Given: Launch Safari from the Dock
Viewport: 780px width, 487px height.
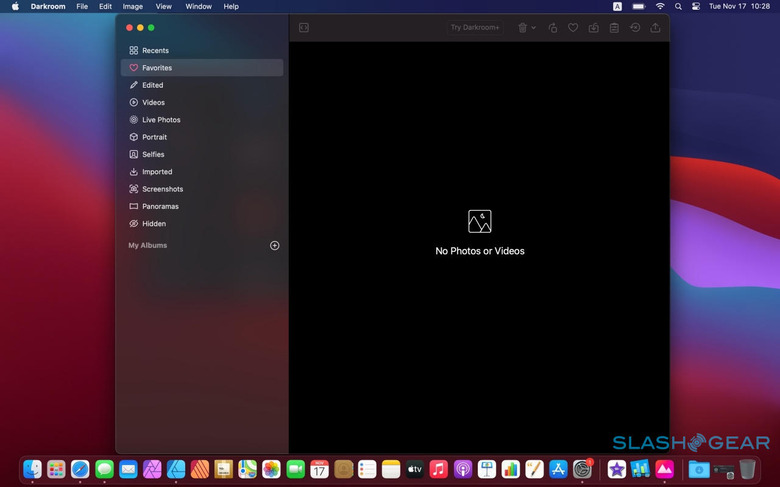Looking at the screenshot, I should [x=80, y=469].
